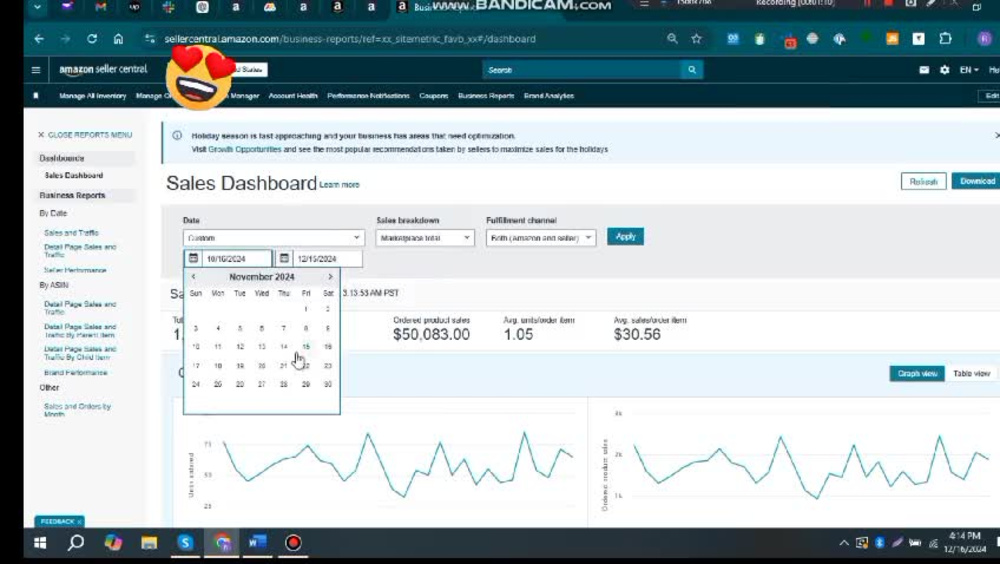
Task: Open Skype from the taskbar
Action: coord(186,542)
